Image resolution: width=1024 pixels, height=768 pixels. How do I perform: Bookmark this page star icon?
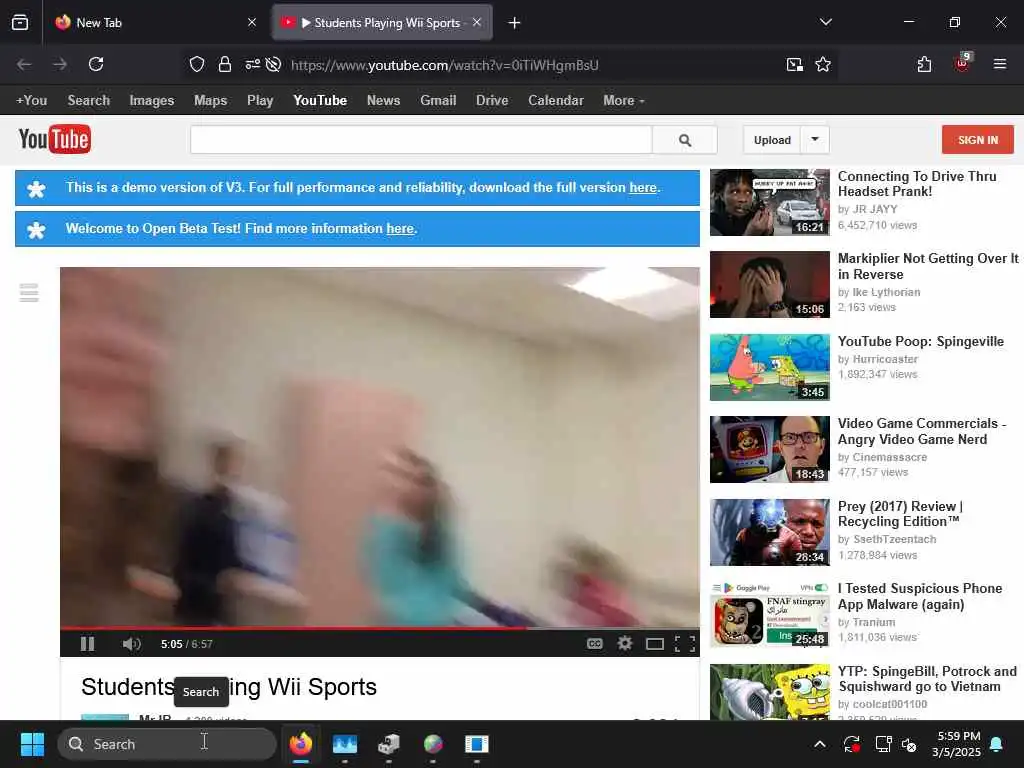[823, 64]
